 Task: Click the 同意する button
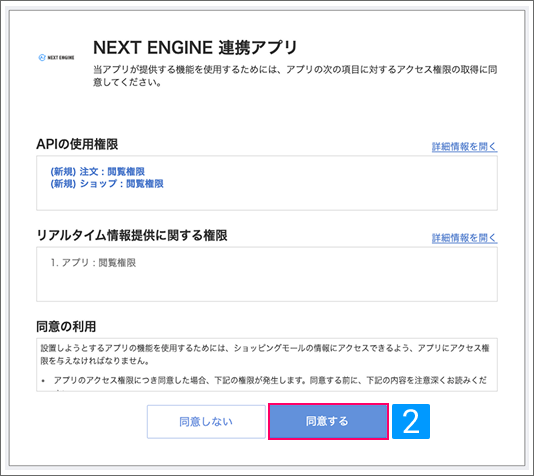point(328,422)
